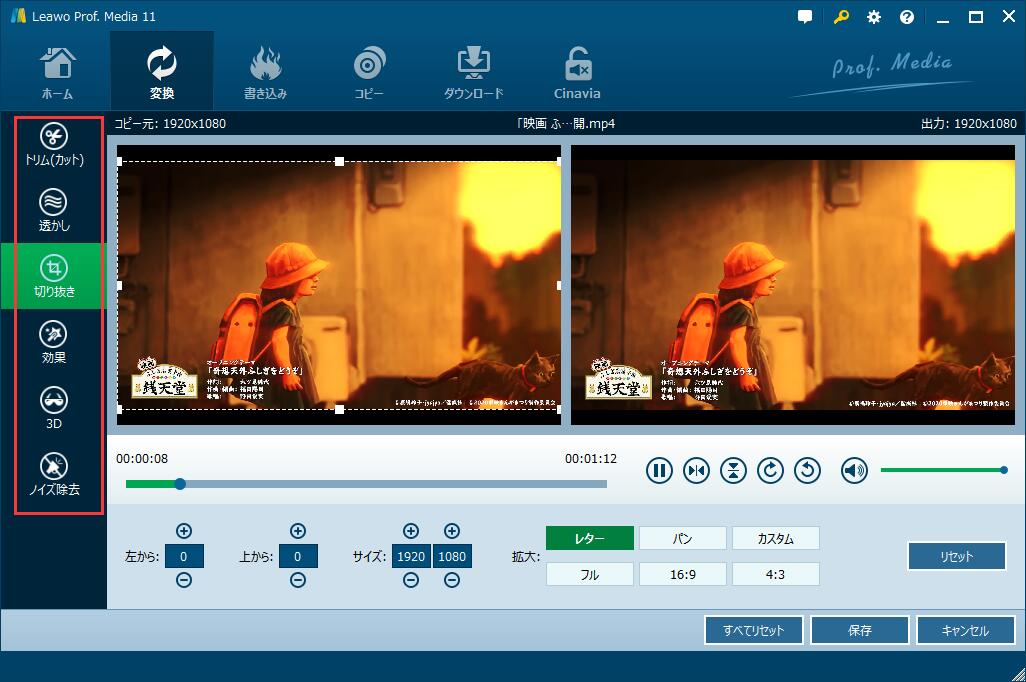Viewport: 1026px width, 682px height.
Task: Switch to the 書き込み burn tab
Action: 265,71
